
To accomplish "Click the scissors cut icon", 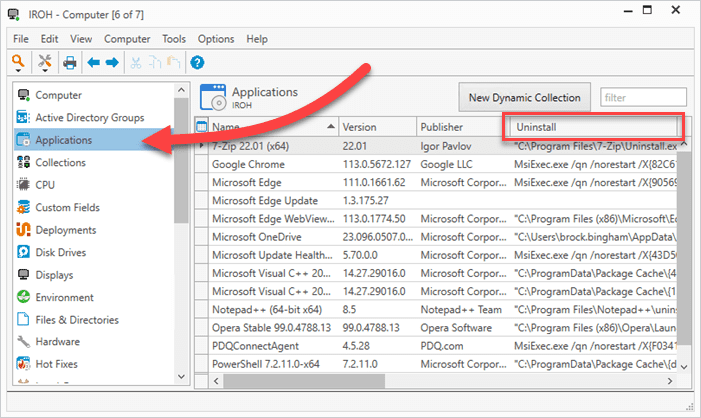I will 136,63.
